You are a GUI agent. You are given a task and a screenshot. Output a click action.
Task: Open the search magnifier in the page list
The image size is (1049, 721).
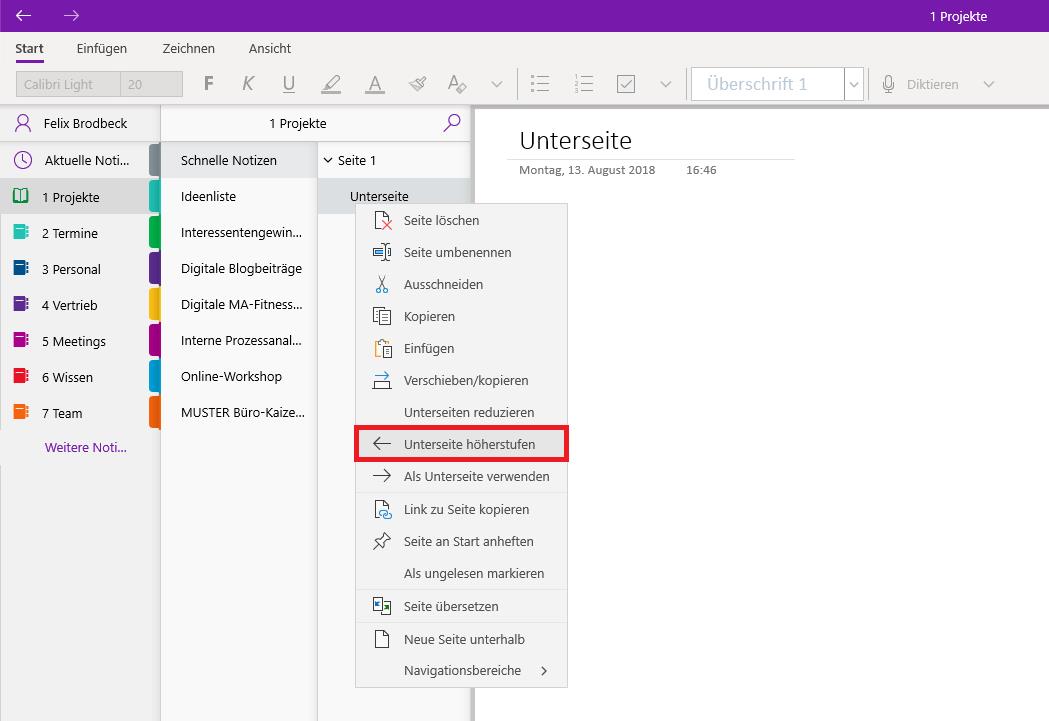pos(452,122)
